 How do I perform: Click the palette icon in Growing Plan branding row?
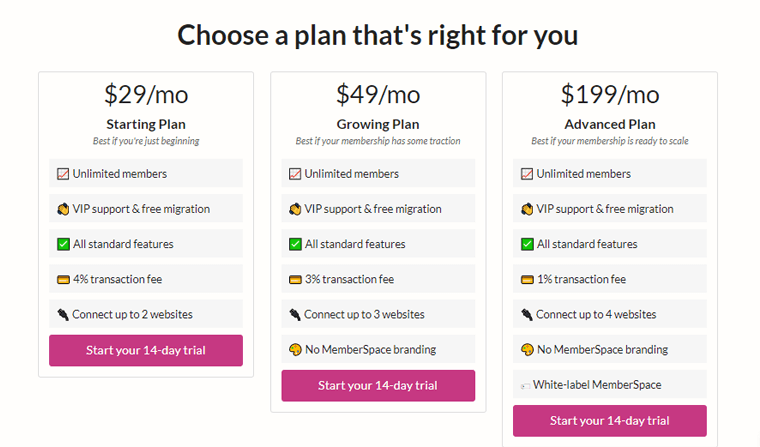click(x=295, y=350)
